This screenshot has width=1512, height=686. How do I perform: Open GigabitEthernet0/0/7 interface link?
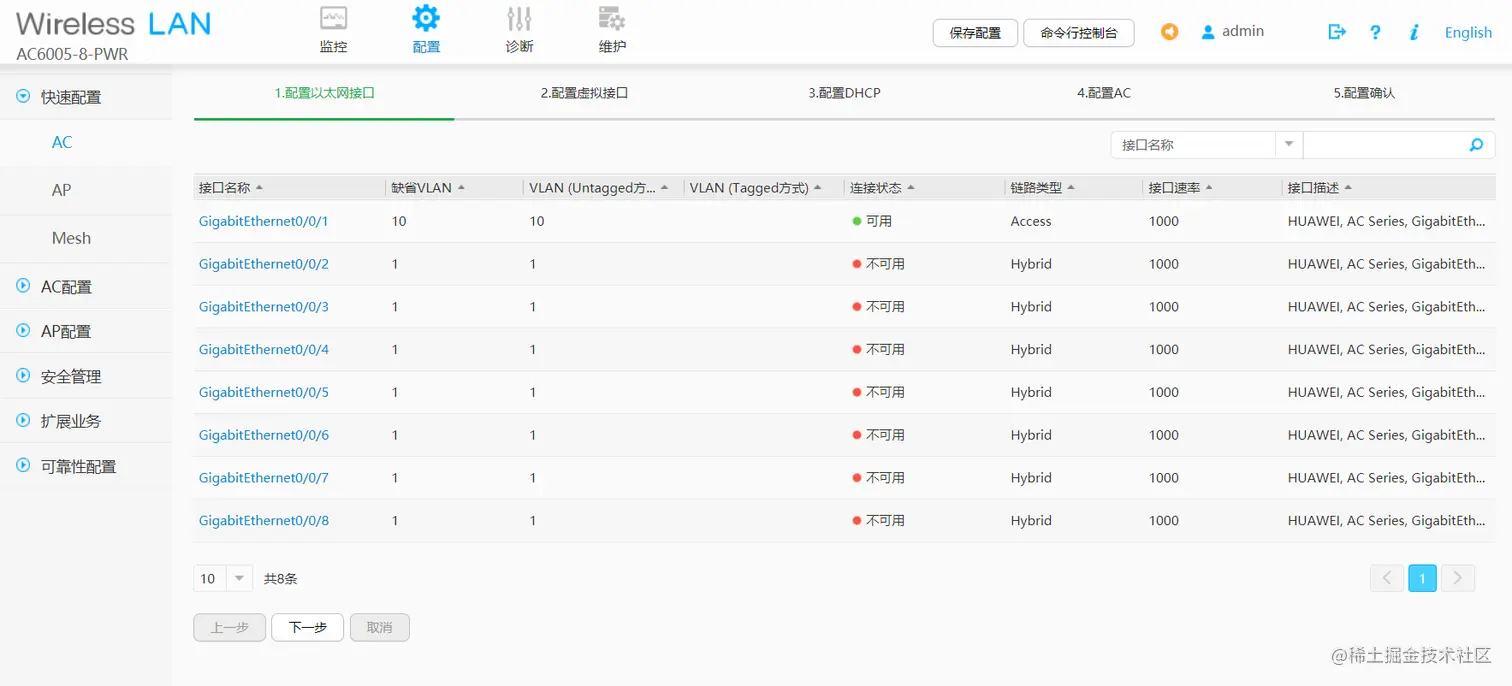pyautogui.click(x=264, y=478)
